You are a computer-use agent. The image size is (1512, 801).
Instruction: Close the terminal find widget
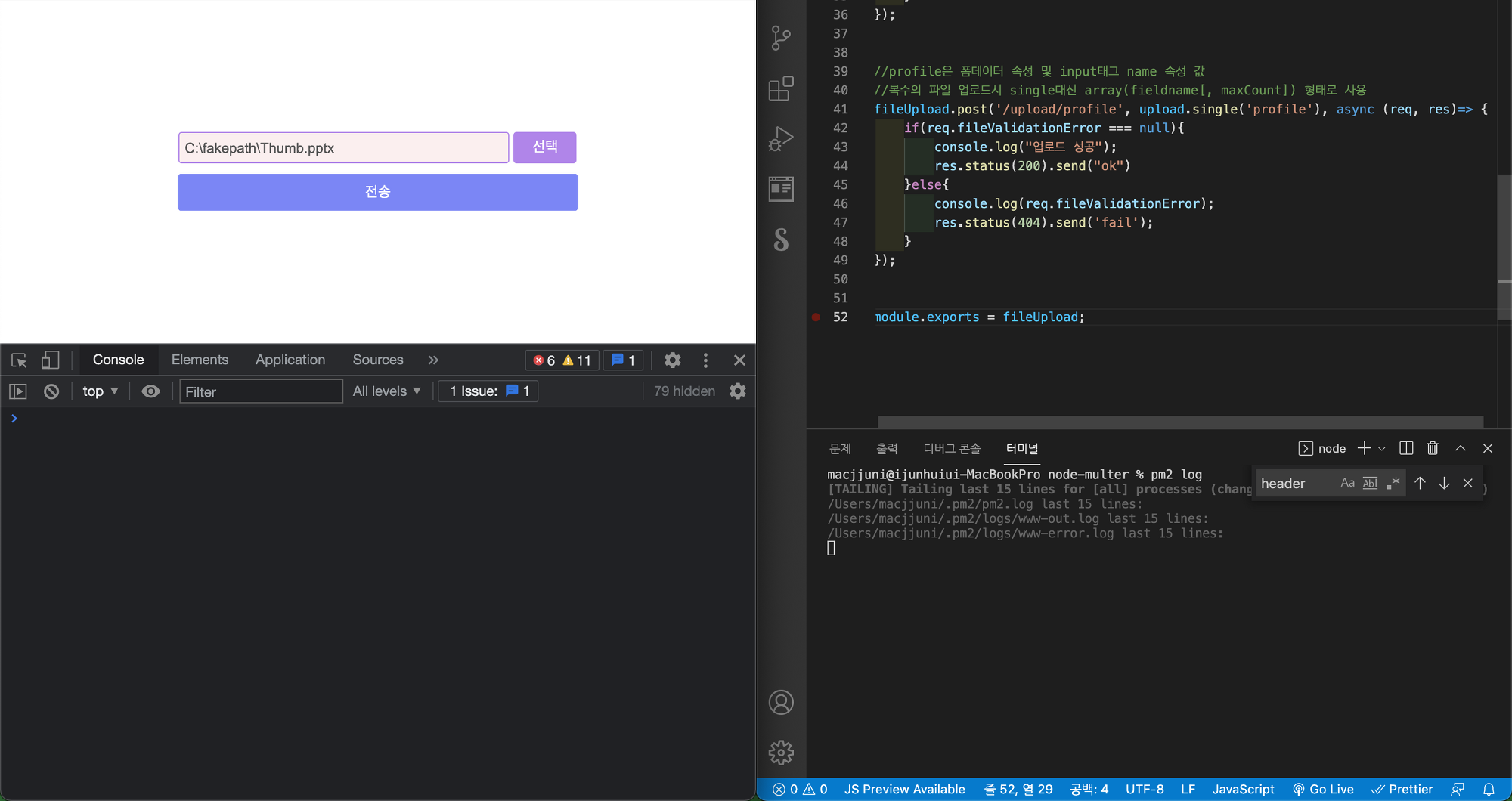click(x=1467, y=483)
